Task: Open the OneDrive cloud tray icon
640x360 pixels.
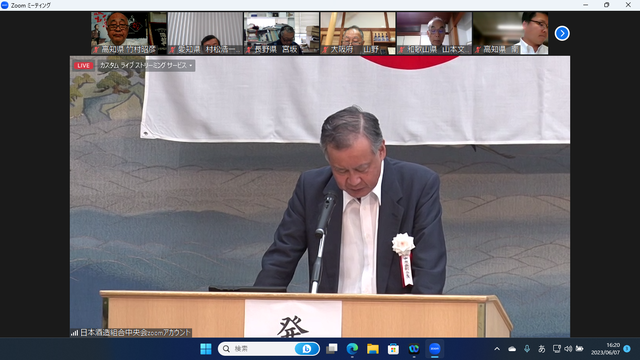Action: (x=512, y=349)
